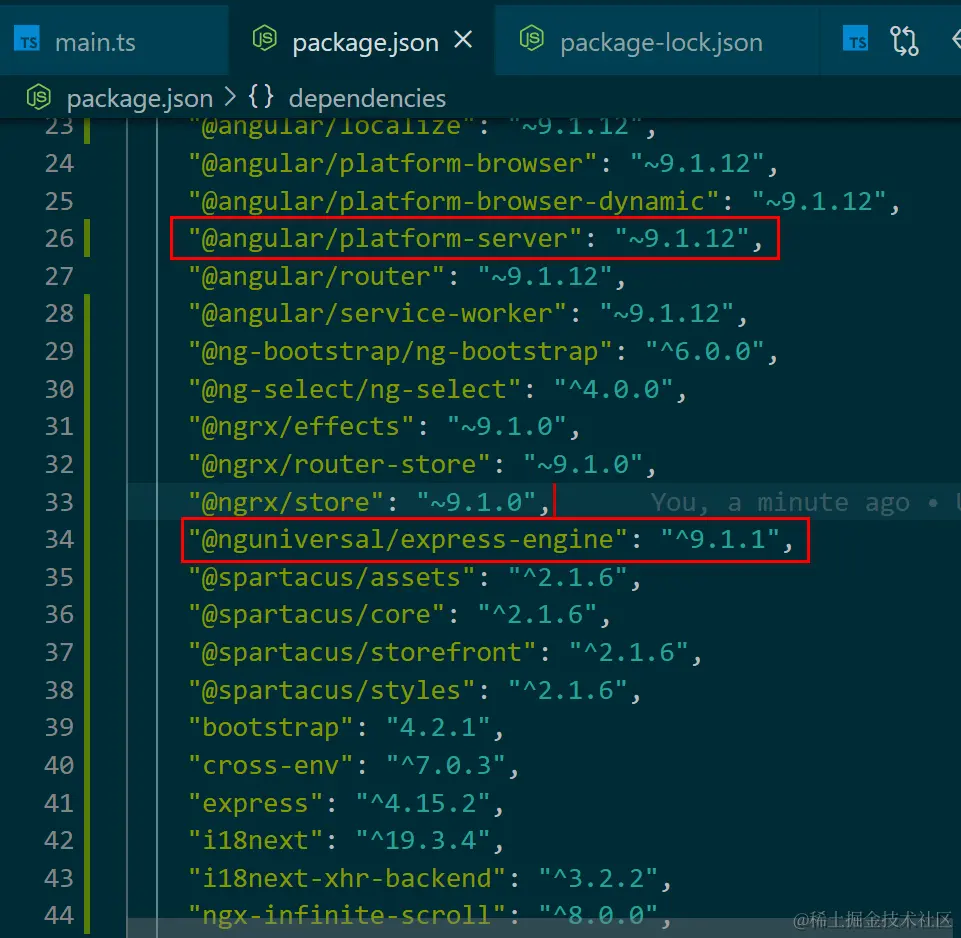Click package.json in the breadcrumb

point(140,99)
